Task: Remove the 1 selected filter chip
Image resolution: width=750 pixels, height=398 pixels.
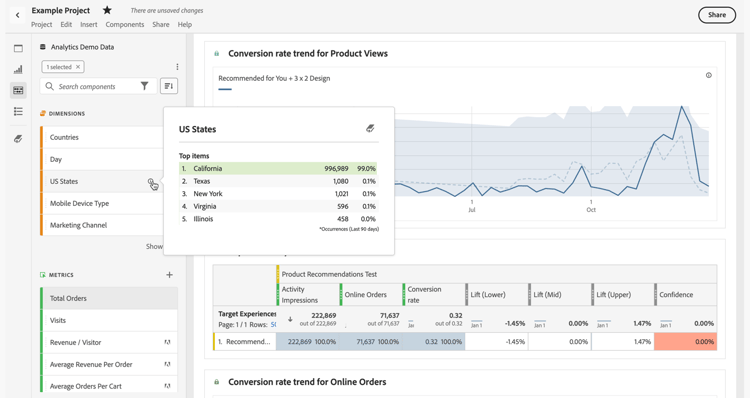Action: pos(78,67)
